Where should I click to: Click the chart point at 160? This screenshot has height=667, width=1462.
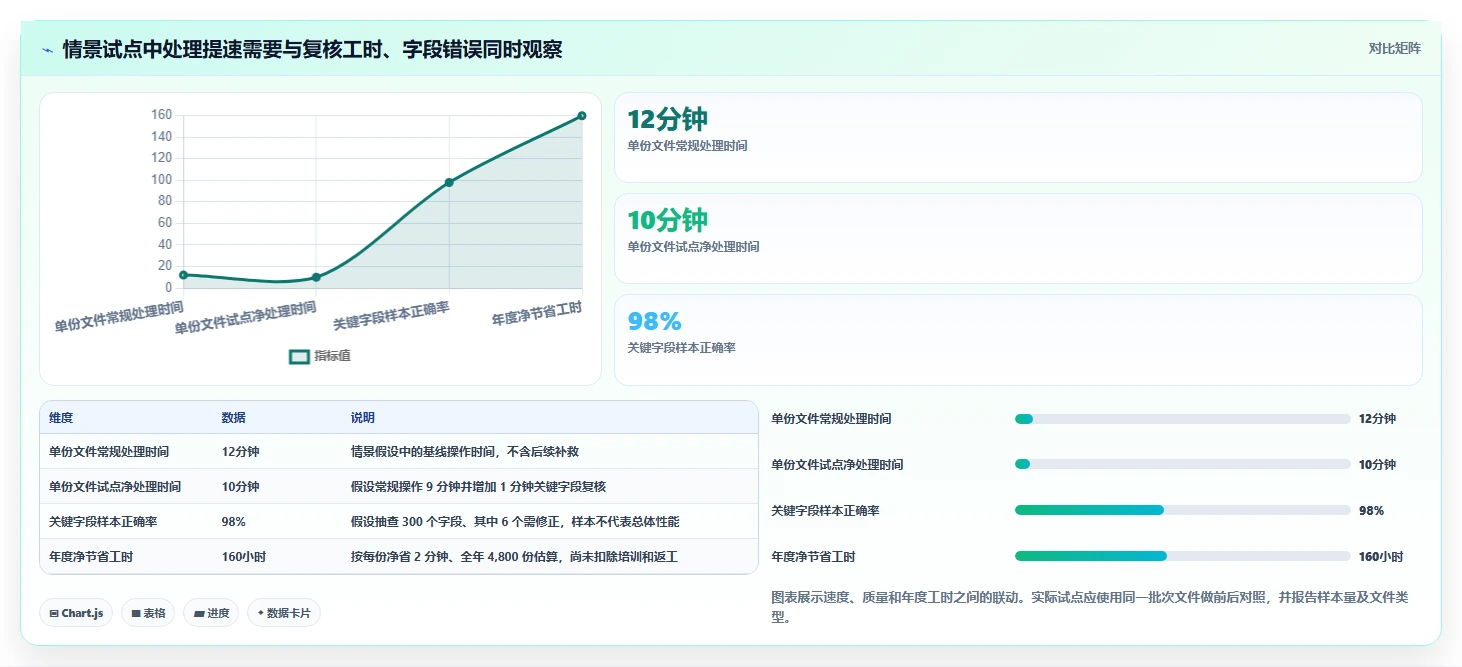(x=582, y=116)
